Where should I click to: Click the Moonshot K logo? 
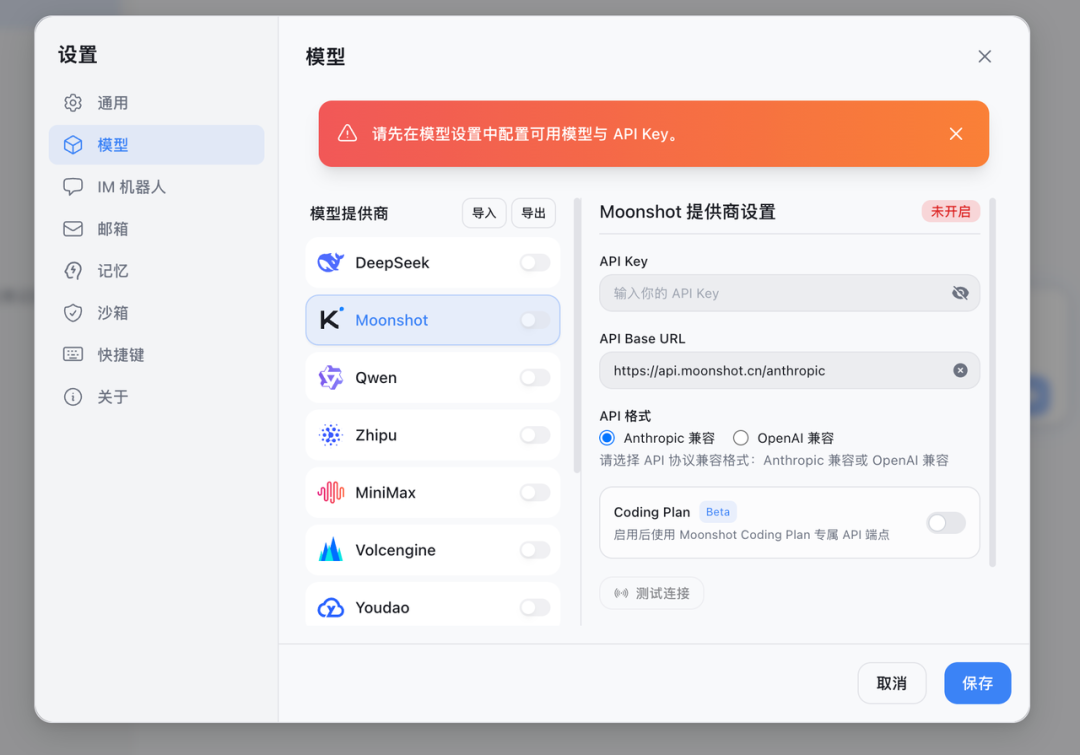pyautogui.click(x=331, y=320)
